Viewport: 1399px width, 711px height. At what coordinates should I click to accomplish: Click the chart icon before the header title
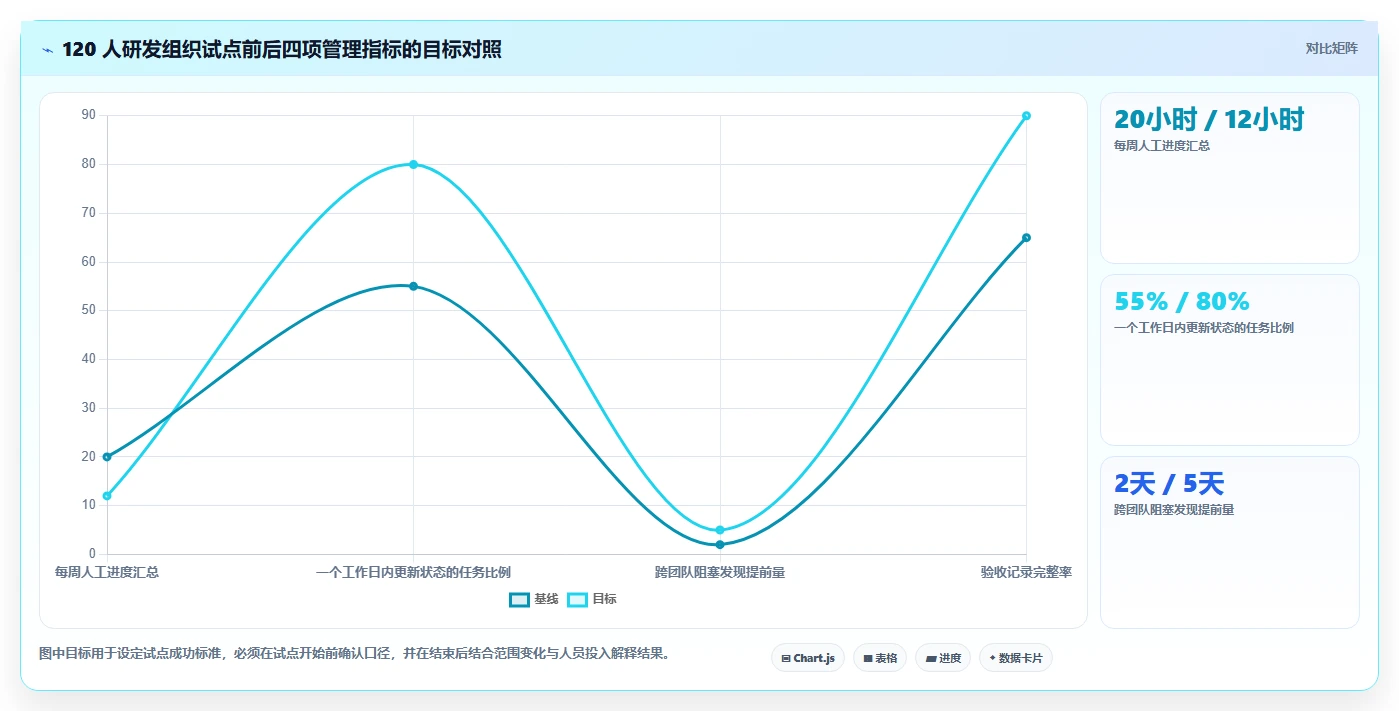click(48, 49)
